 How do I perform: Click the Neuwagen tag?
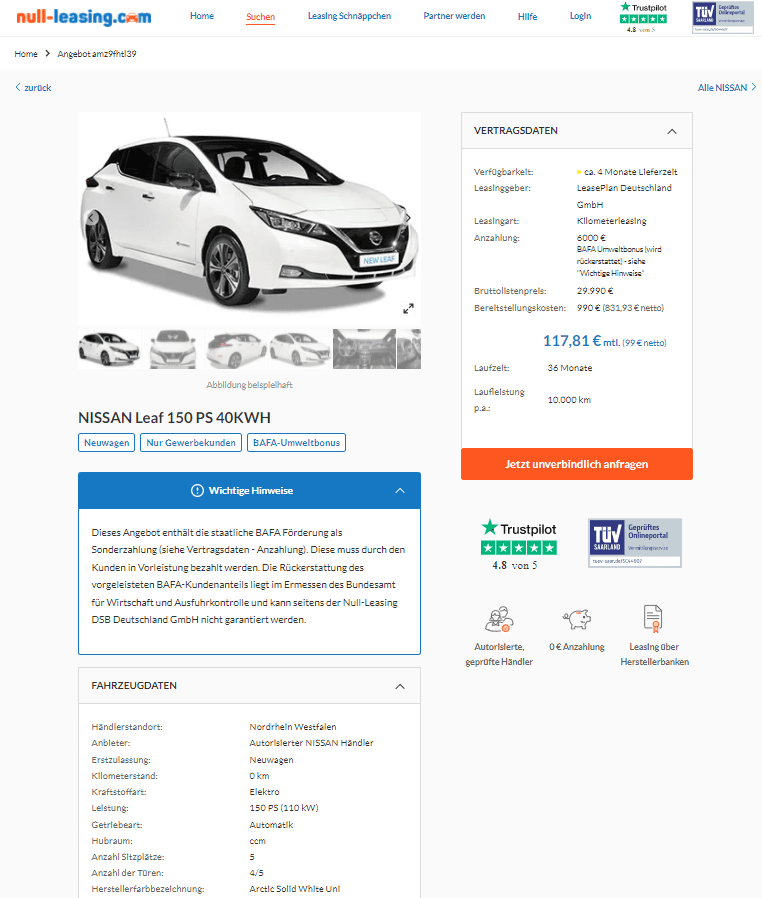point(106,443)
